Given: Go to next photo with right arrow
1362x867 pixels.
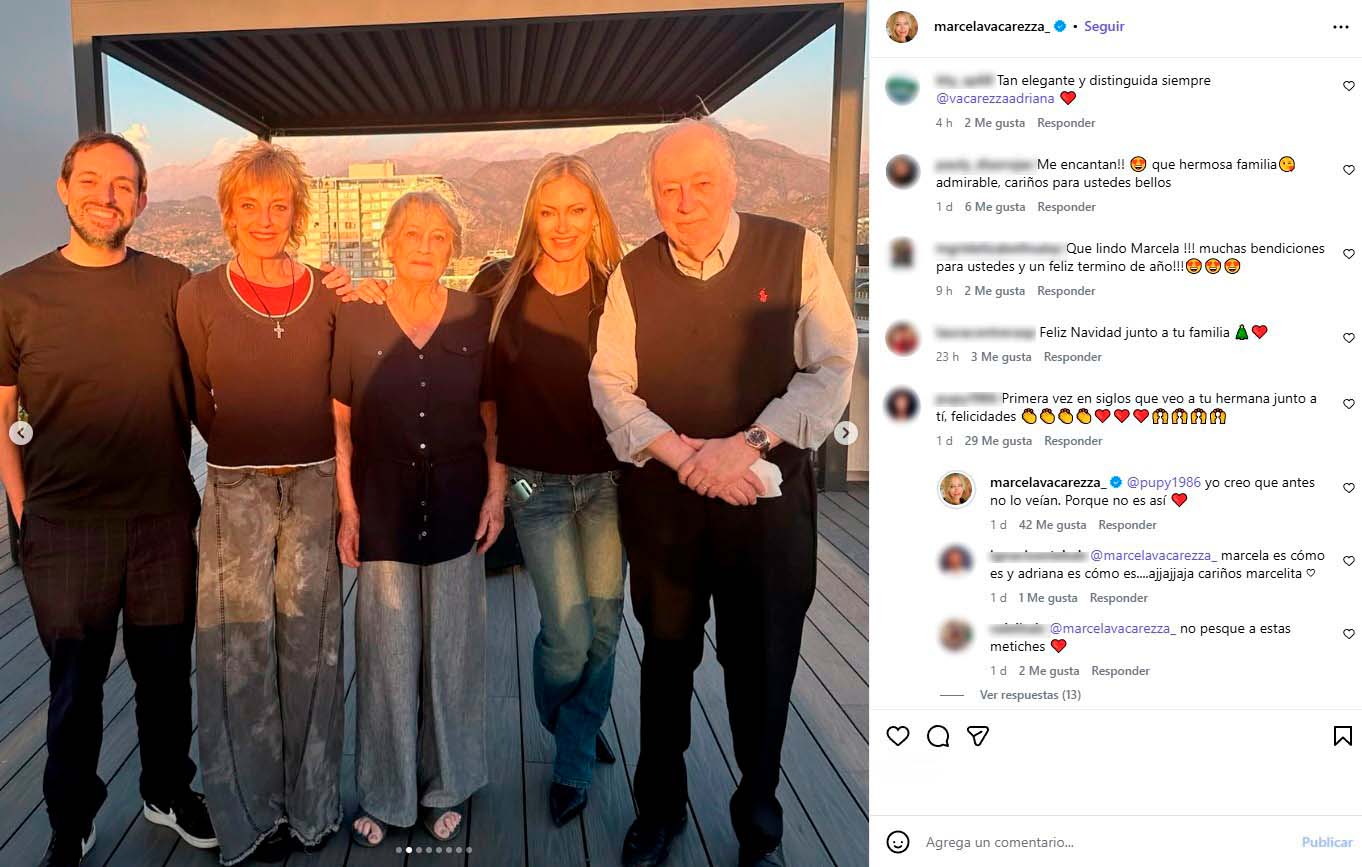Looking at the screenshot, I should point(846,433).
